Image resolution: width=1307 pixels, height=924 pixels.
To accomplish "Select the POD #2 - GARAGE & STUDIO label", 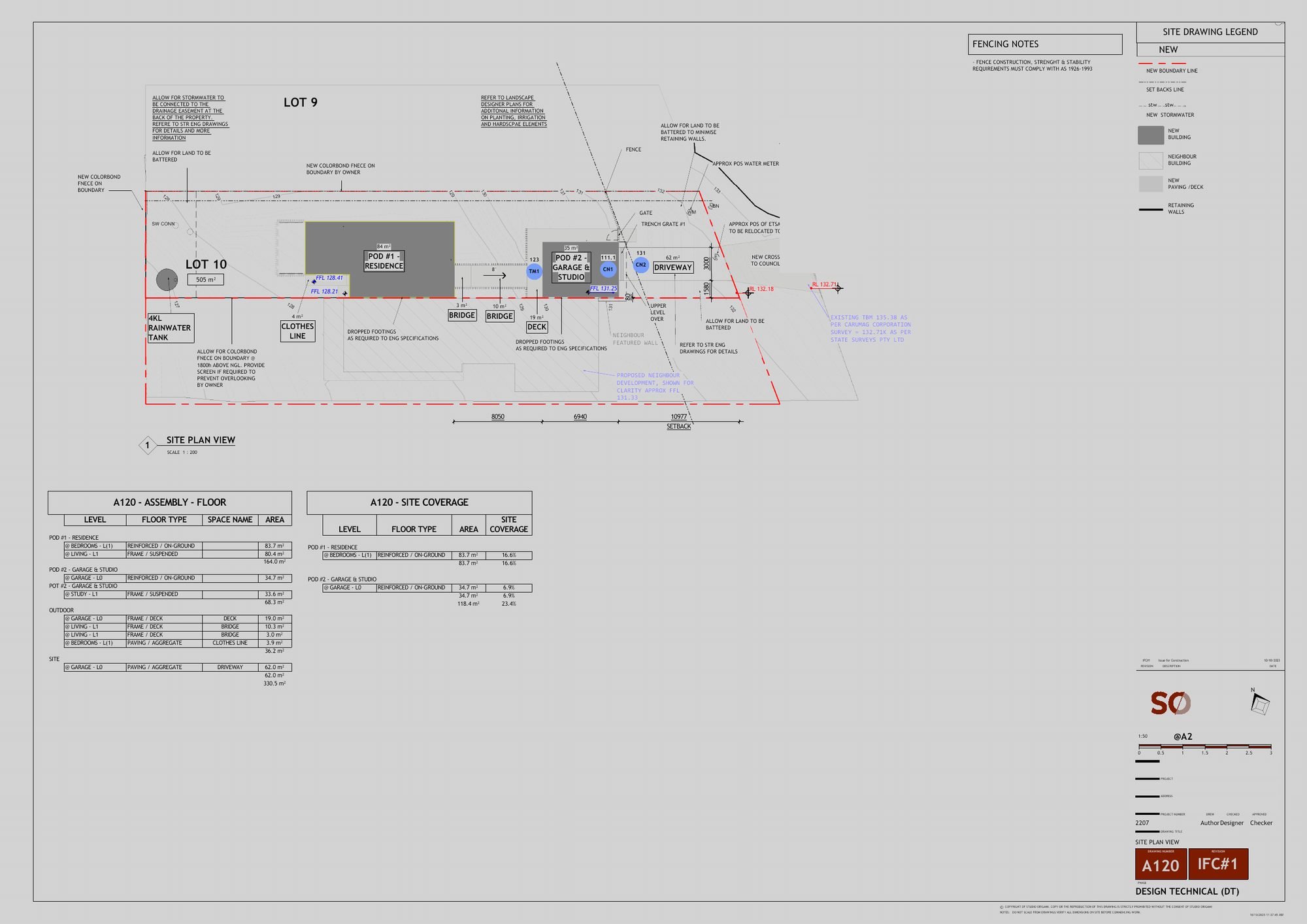I will pyautogui.click(x=571, y=267).
